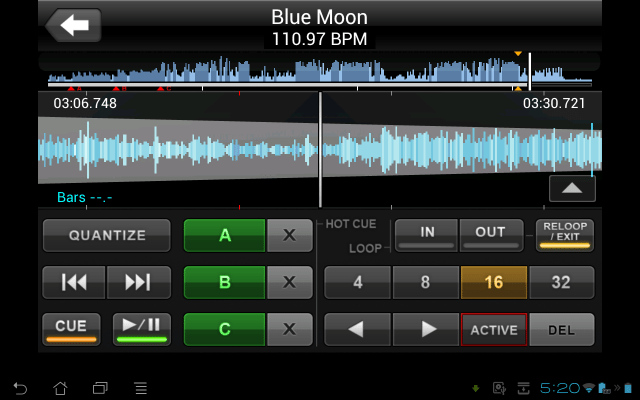This screenshot has width=640, height=400.
Task: Skip to next track
Action: click(x=139, y=282)
